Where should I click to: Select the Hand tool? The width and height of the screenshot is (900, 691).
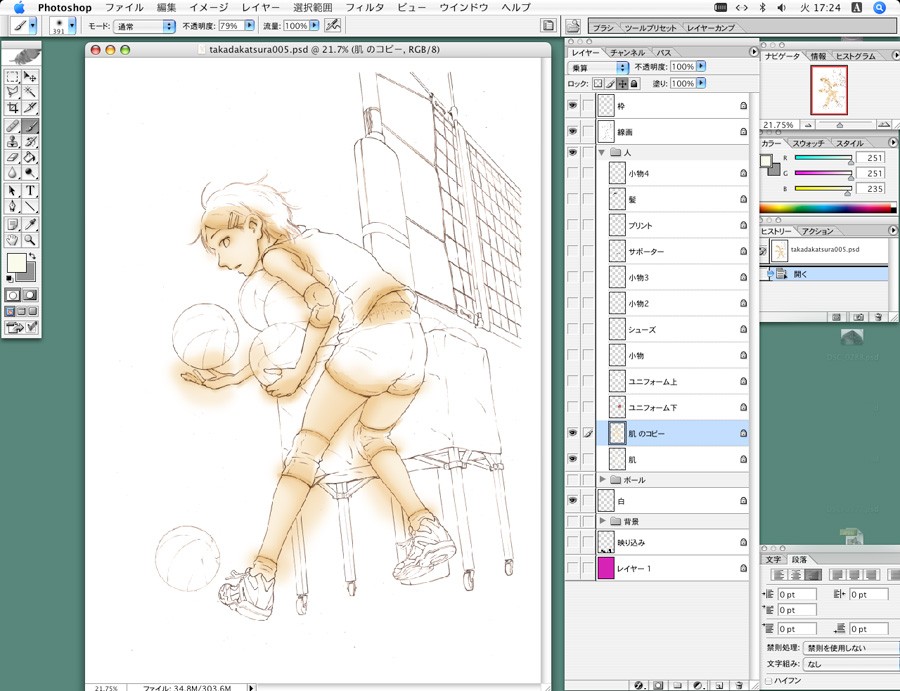(x=13, y=240)
